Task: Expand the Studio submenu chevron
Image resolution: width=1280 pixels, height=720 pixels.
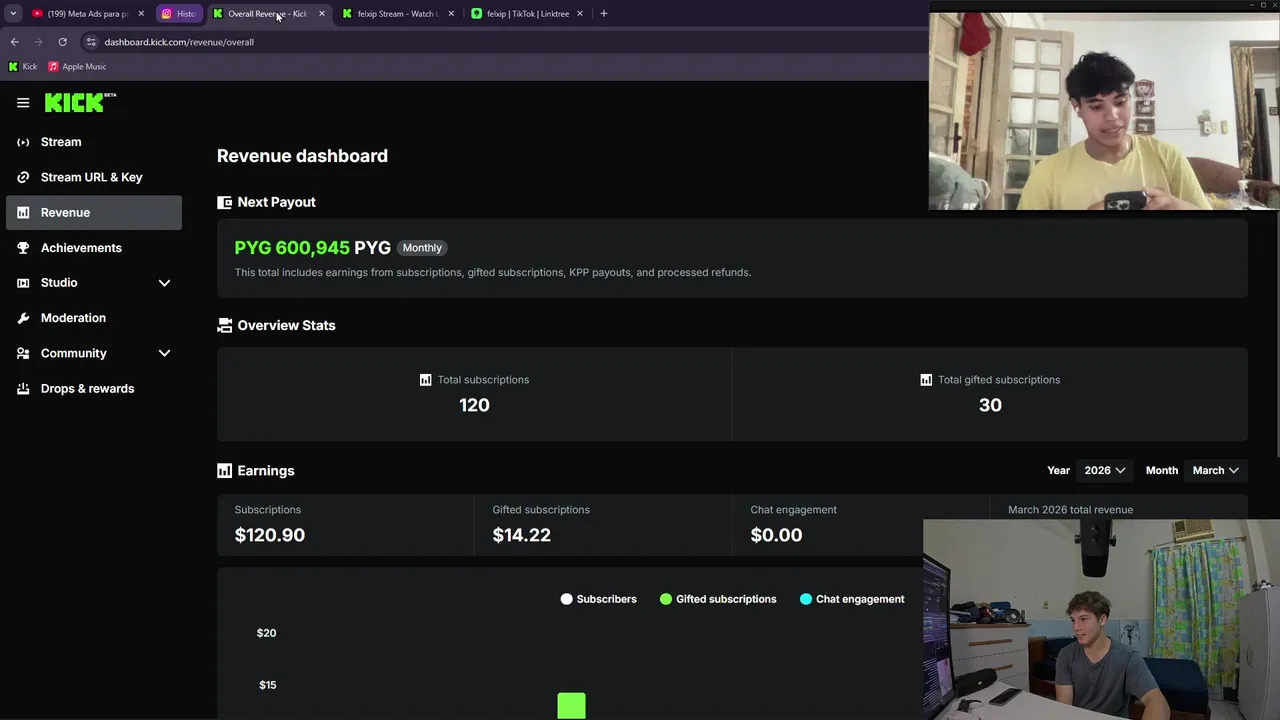Action: click(x=164, y=283)
